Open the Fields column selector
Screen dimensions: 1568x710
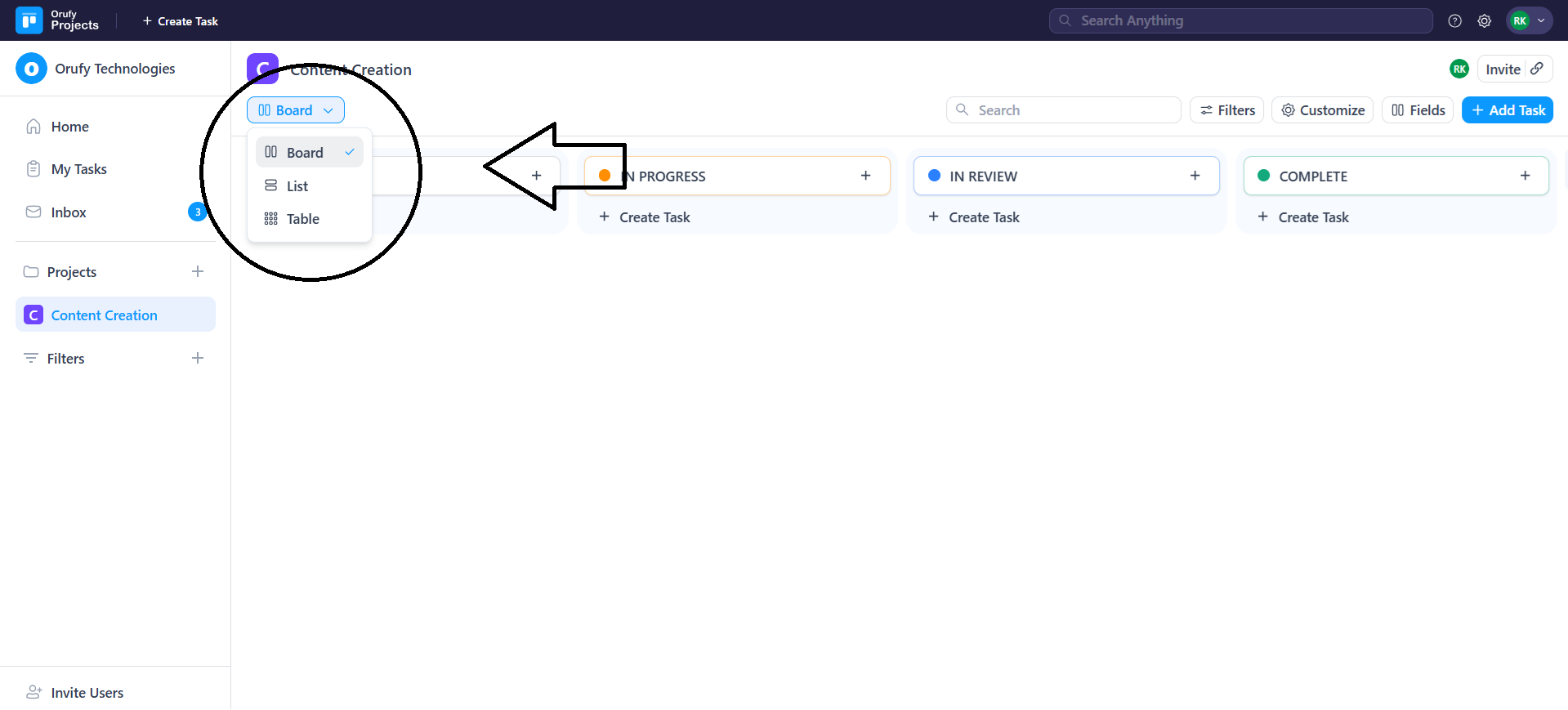pyautogui.click(x=1418, y=110)
